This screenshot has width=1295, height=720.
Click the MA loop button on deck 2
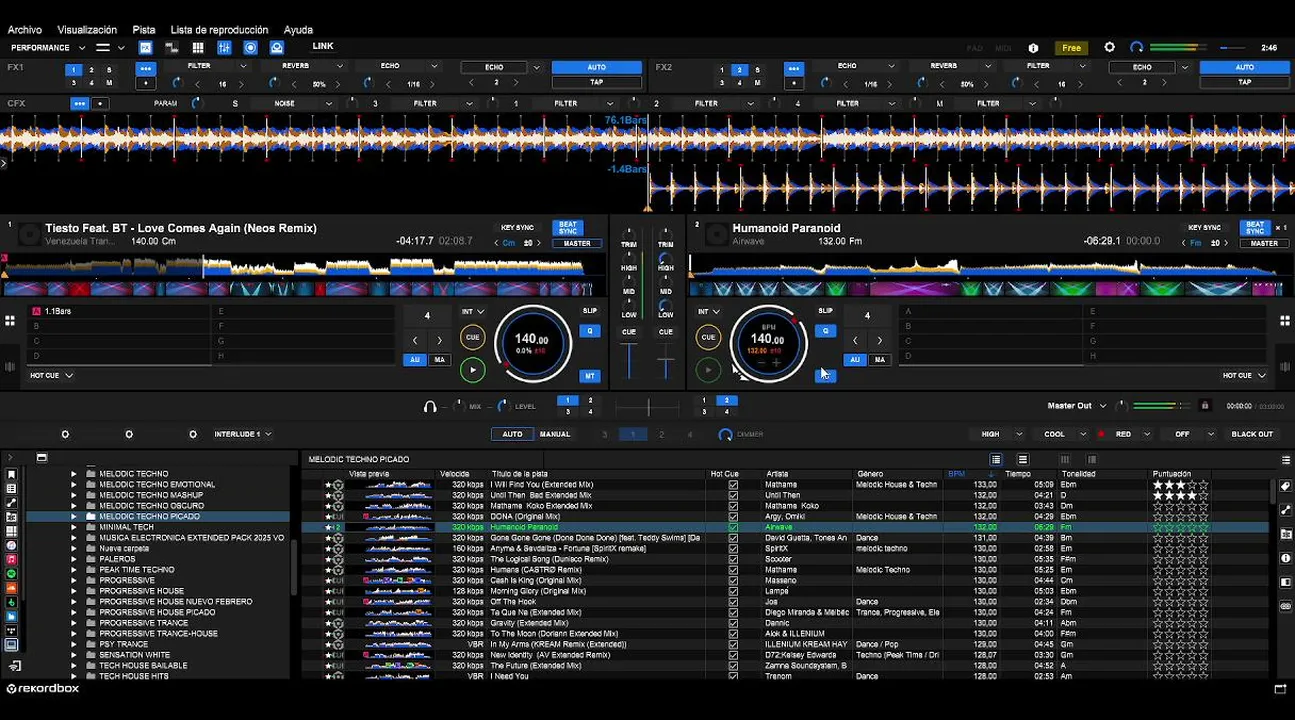pos(879,359)
